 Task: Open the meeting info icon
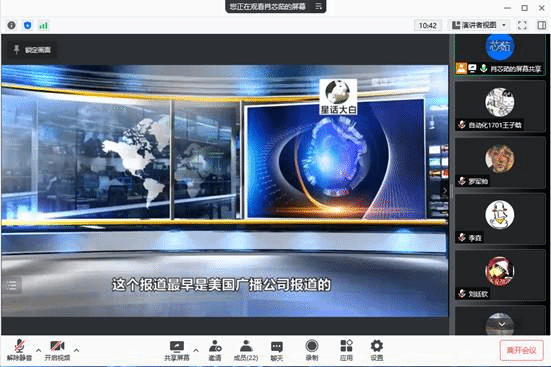point(12,25)
